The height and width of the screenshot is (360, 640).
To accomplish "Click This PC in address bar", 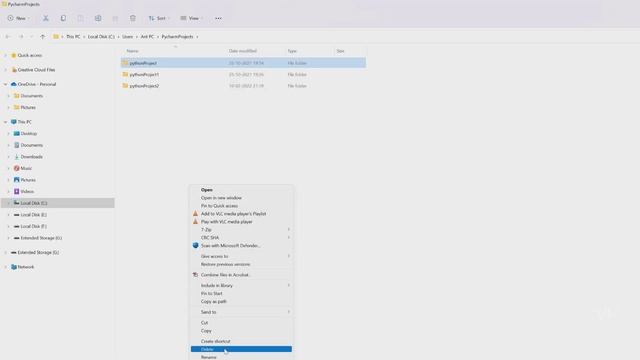I will [x=73, y=37].
